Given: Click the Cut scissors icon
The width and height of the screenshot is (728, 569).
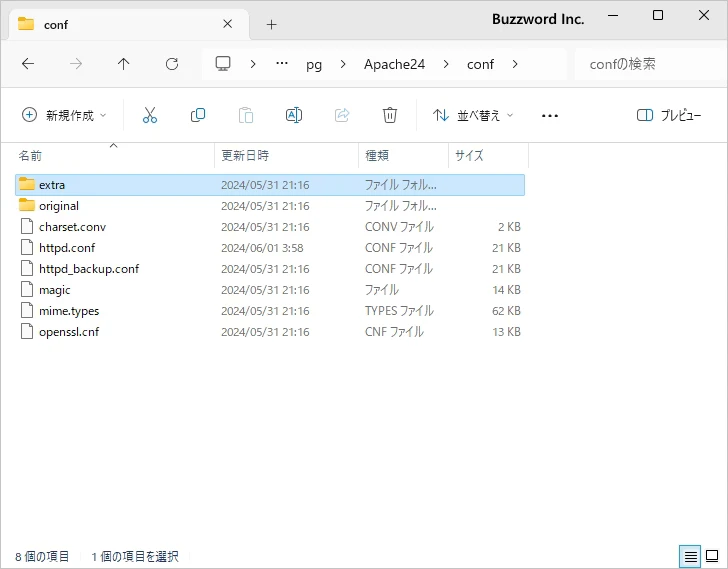Looking at the screenshot, I should pos(150,115).
